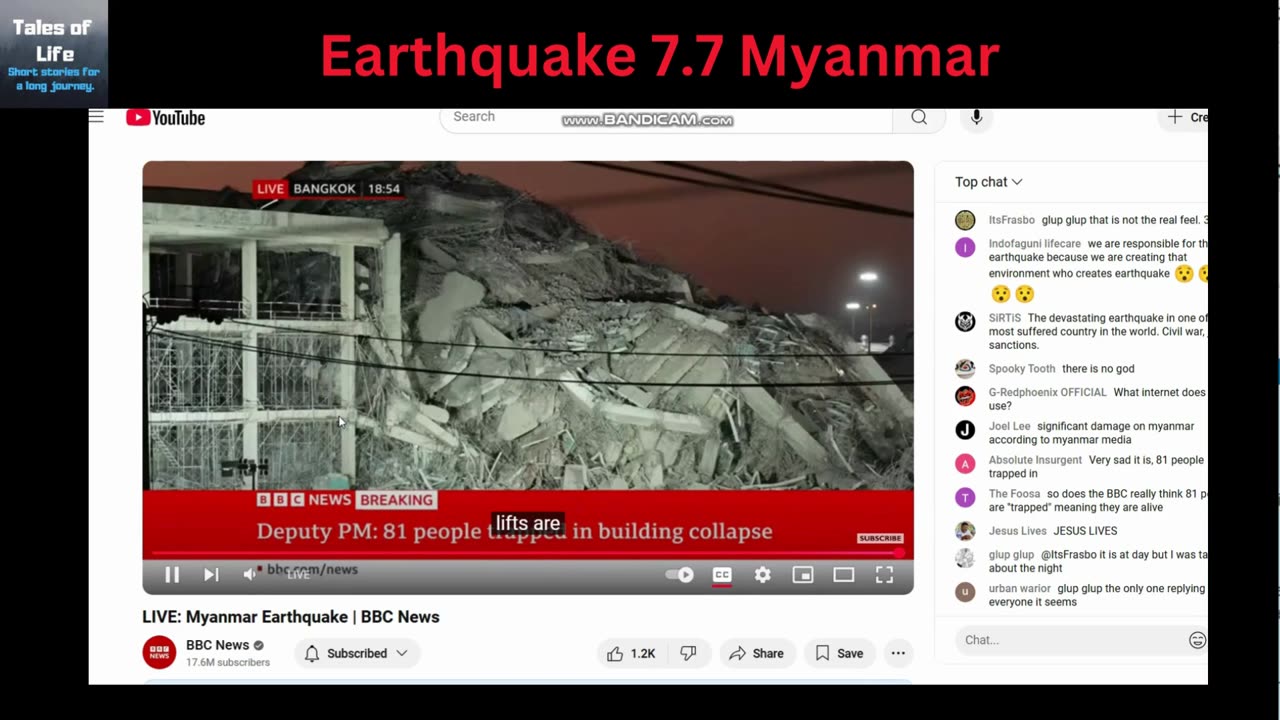Click the search magnifier button
This screenshot has width=1280, height=720.
(919, 117)
